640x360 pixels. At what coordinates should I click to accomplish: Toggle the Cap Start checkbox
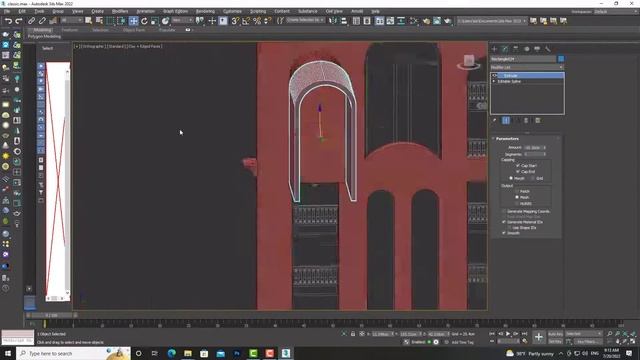click(x=518, y=166)
